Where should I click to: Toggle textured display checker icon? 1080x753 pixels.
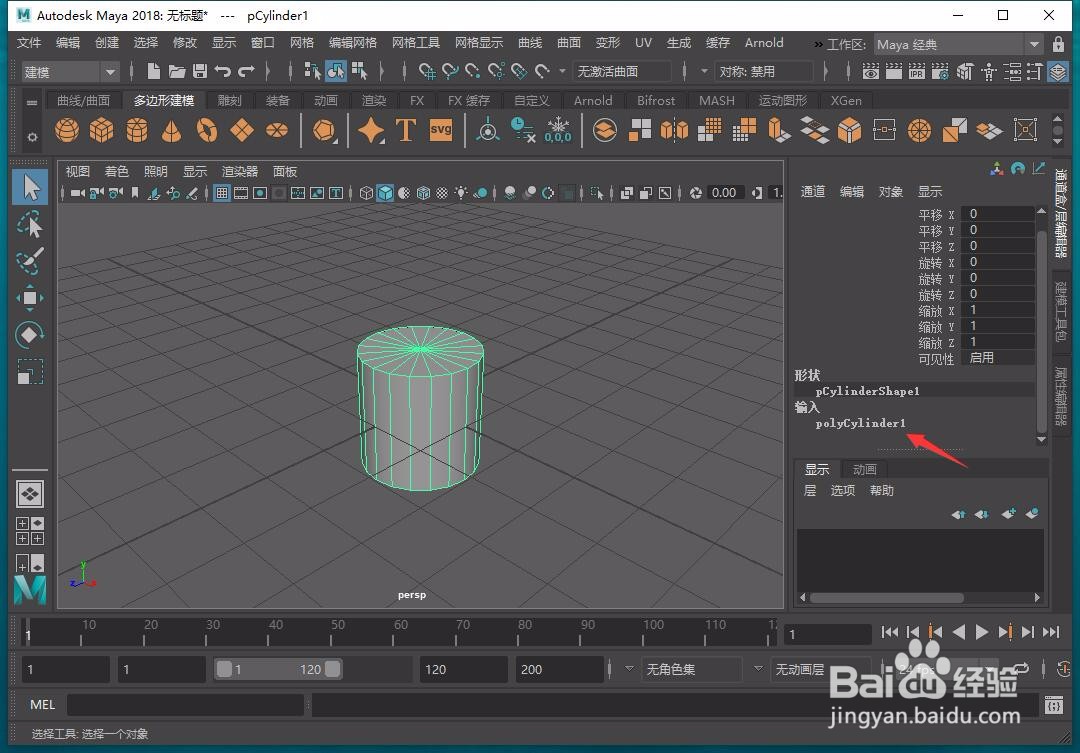(x=442, y=193)
